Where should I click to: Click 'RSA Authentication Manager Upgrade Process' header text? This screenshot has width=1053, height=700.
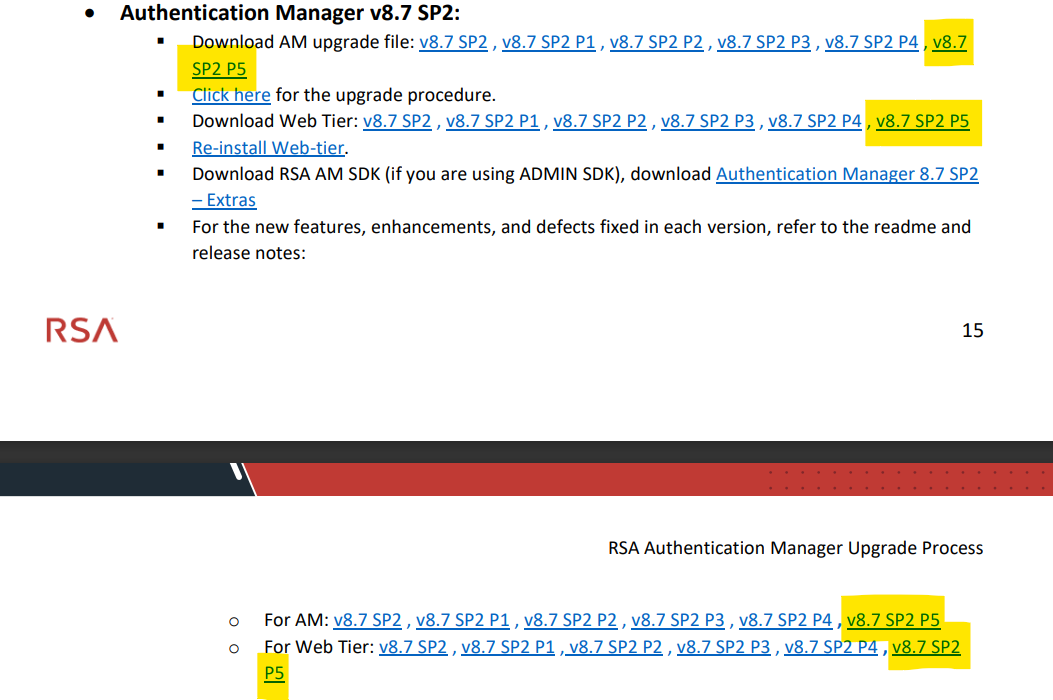pyautogui.click(x=795, y=548)
